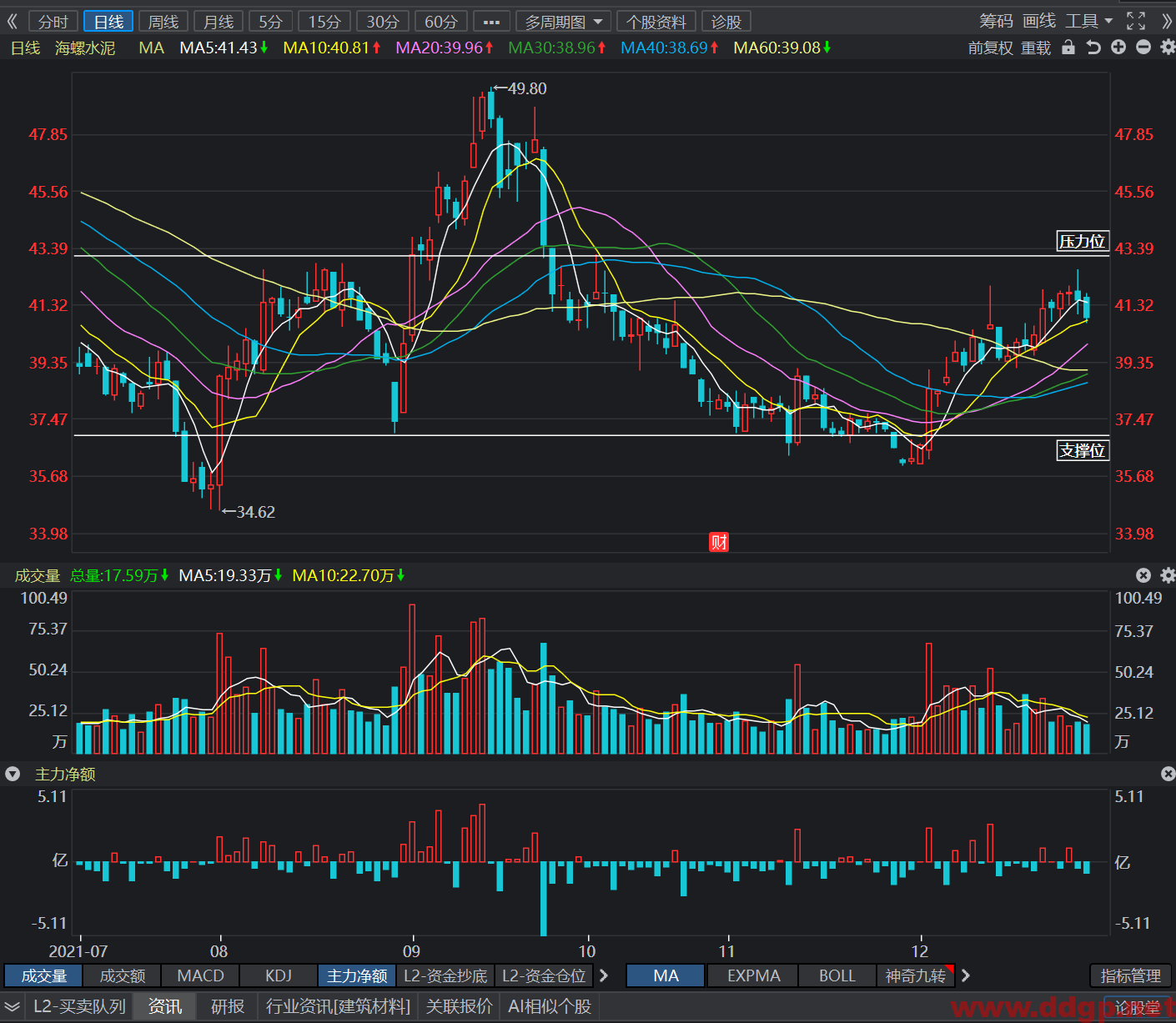Image resolution: width=1176 pixels, height=1023 pixels.
Task: Click the undo arrow icon in chart toolbar
Action: coord(1093,48)
